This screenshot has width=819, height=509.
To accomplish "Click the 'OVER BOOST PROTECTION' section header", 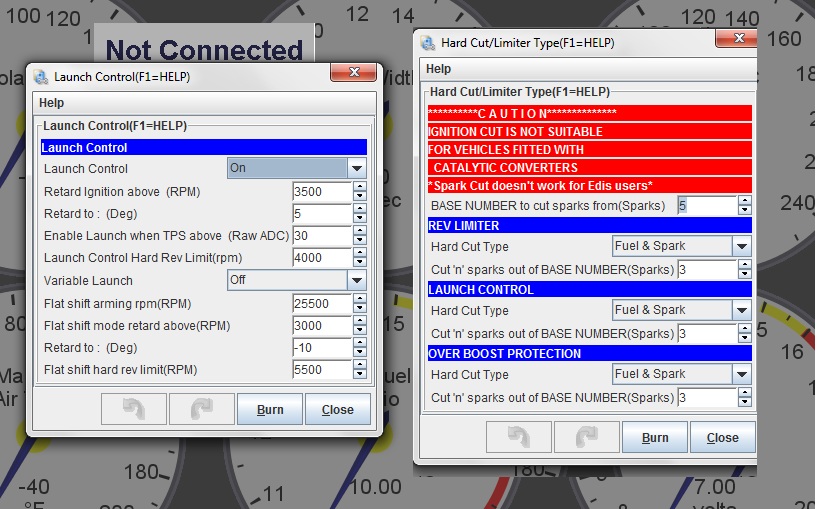I will (590, 353).
